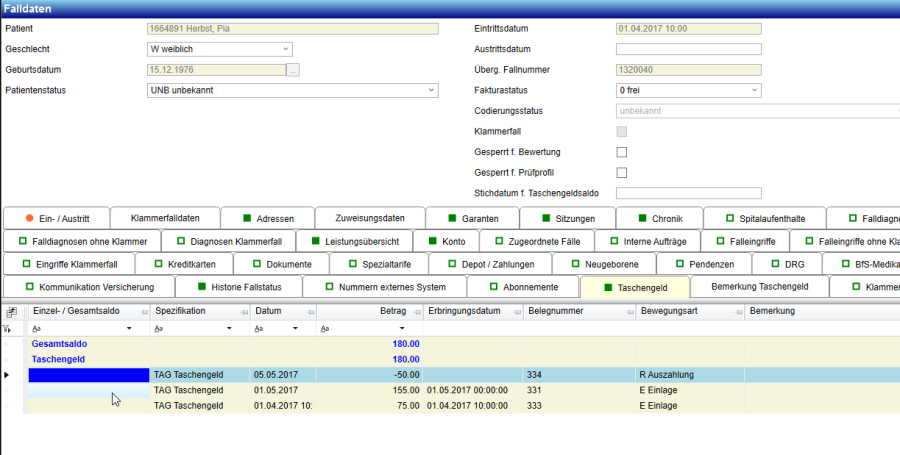The height and width of the screenshot is (455, 900).
Task: Tick the Gesperrt f. Prüfprofil checkbox
Action: click(621, 173)
